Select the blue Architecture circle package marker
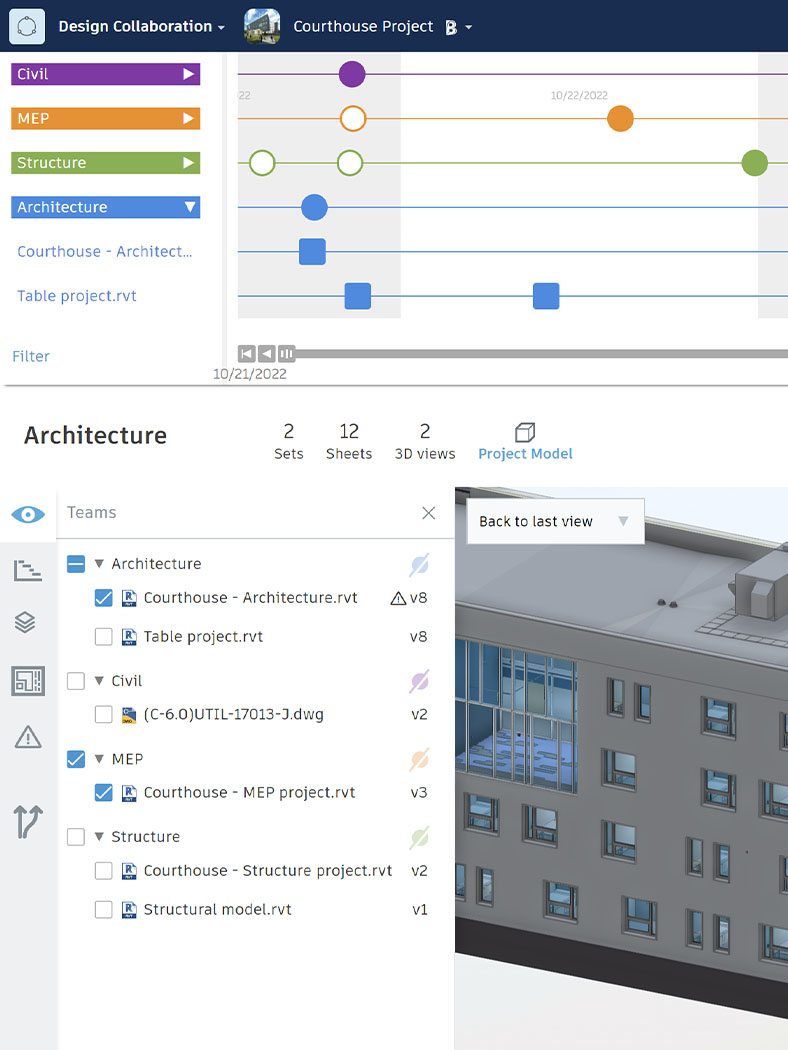This screenshot has width=788, height=1050. tap(314, 208)
